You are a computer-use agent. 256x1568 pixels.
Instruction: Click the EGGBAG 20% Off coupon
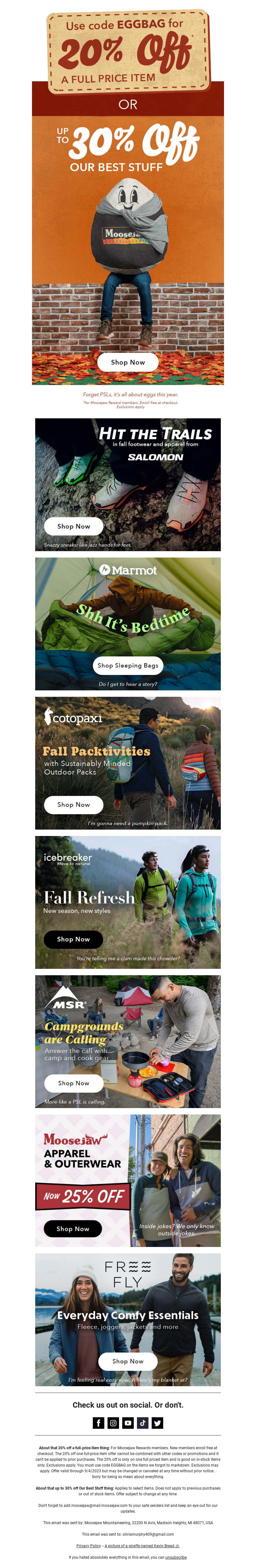pos(128,51)
